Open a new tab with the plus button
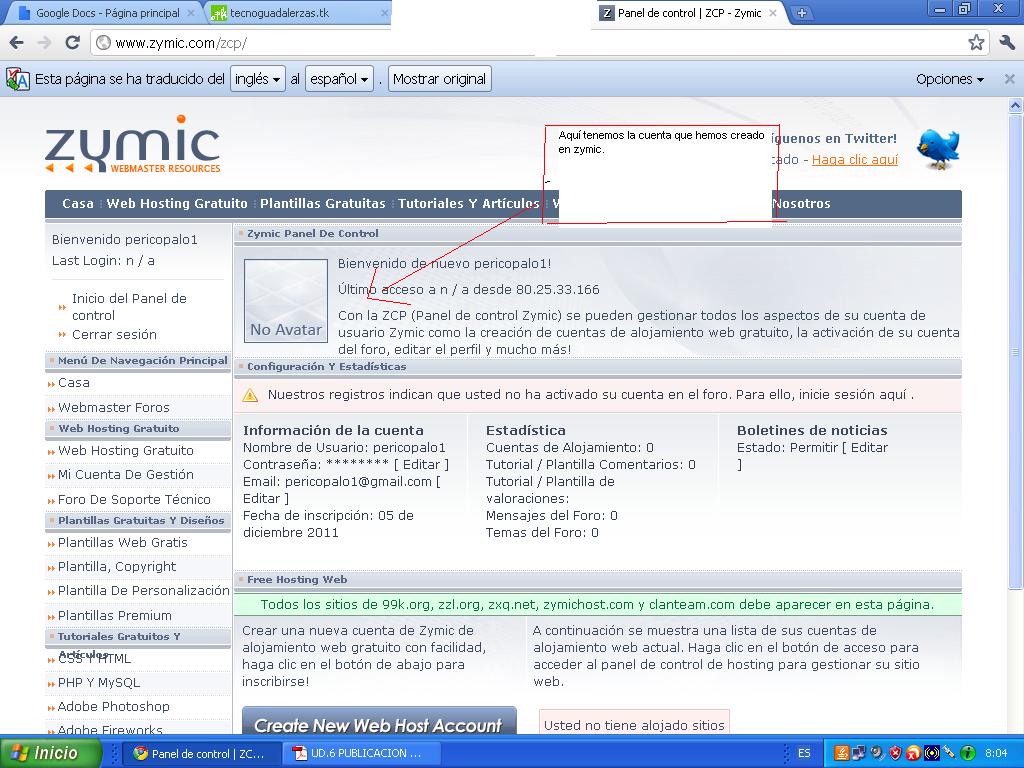1024x768 pixels. click(x=801, y=12)
